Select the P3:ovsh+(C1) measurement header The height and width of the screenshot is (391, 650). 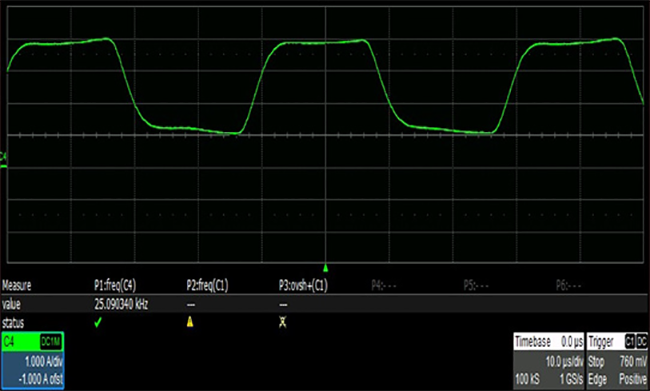(x=303, y=285)
